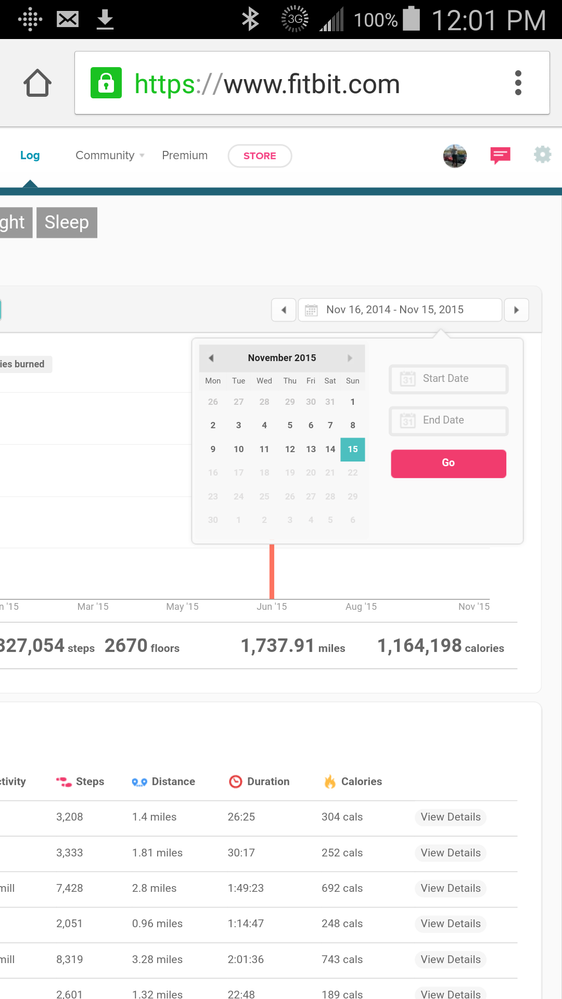Go to the previous date range arrow
This screenshot has height=999, width=562.
(x=284, y=310)
